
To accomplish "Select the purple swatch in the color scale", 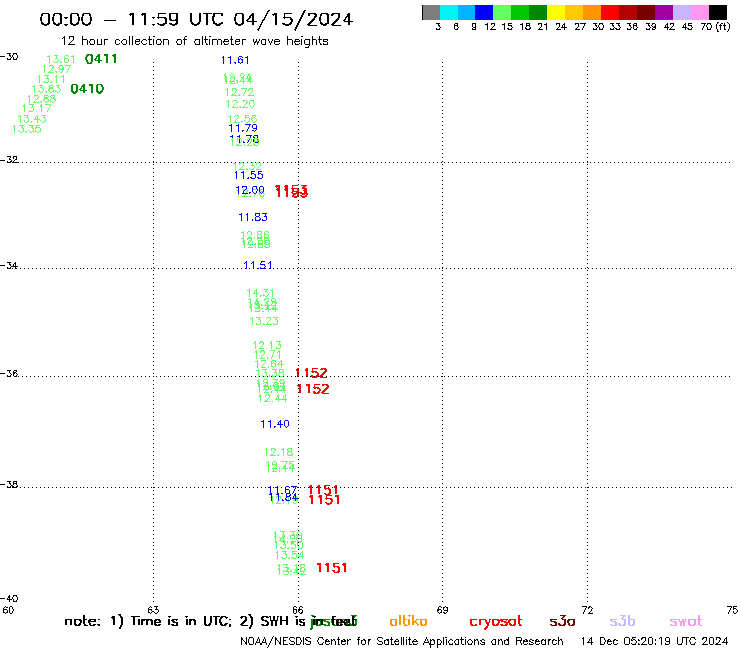I will coord(664,12).
